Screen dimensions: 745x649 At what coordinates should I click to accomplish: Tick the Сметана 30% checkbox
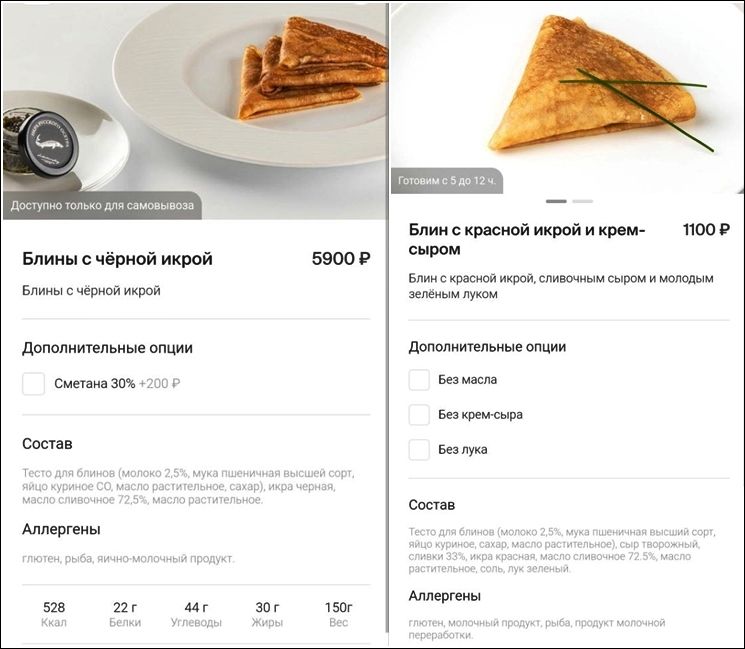[34, 384]
